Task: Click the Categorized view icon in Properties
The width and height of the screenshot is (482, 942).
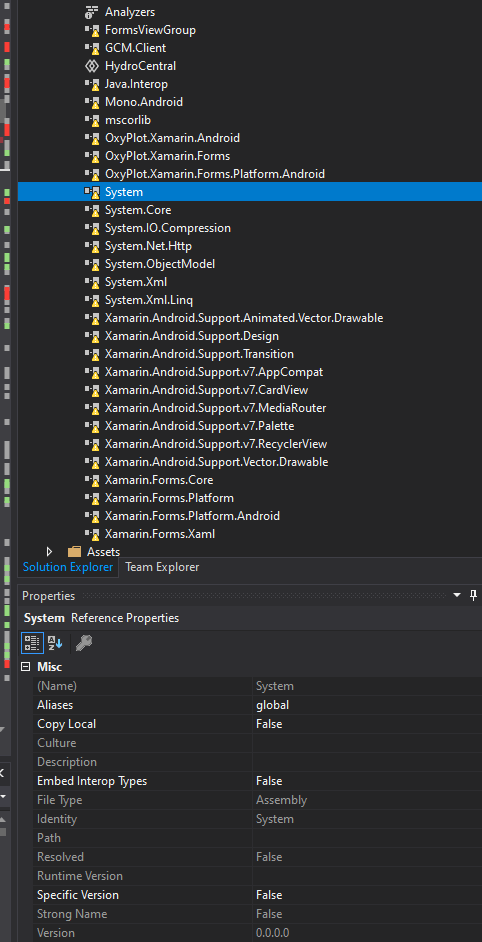Action: pos(32,643)
